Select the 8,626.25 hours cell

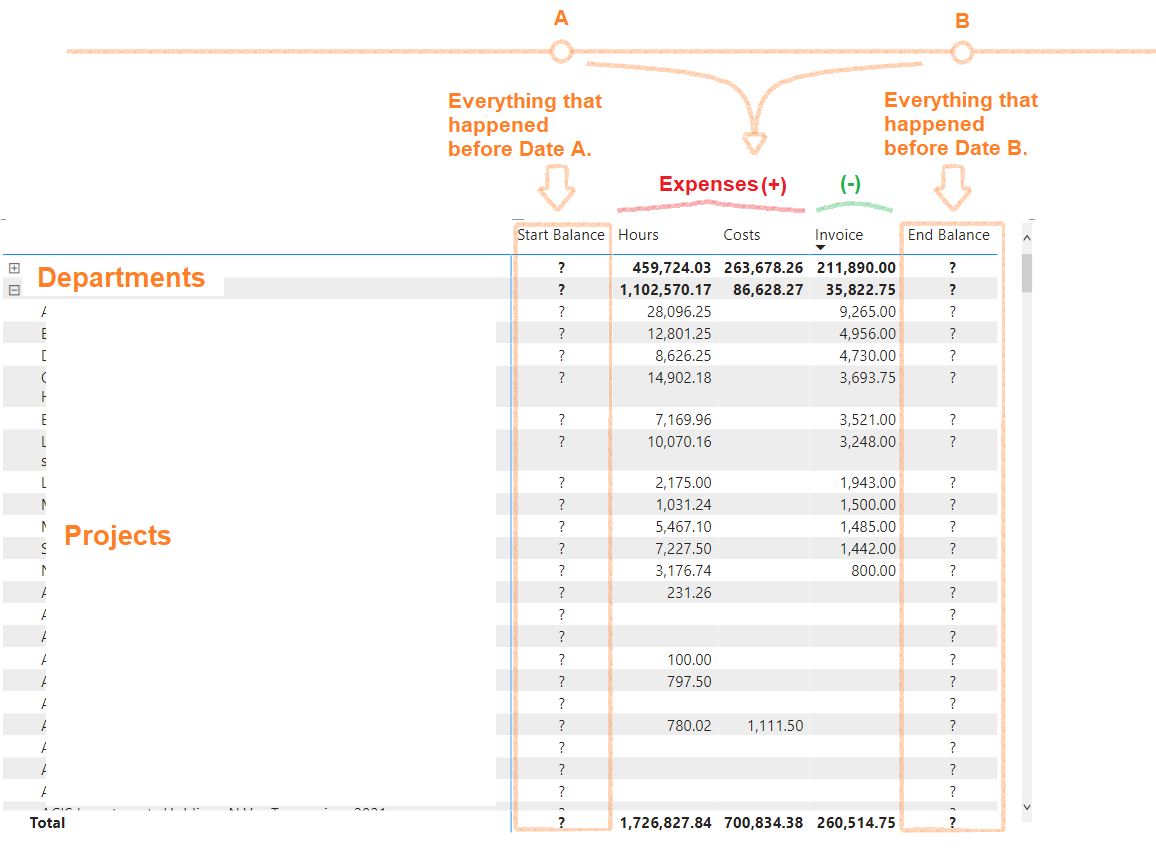(x=683, y=357)
